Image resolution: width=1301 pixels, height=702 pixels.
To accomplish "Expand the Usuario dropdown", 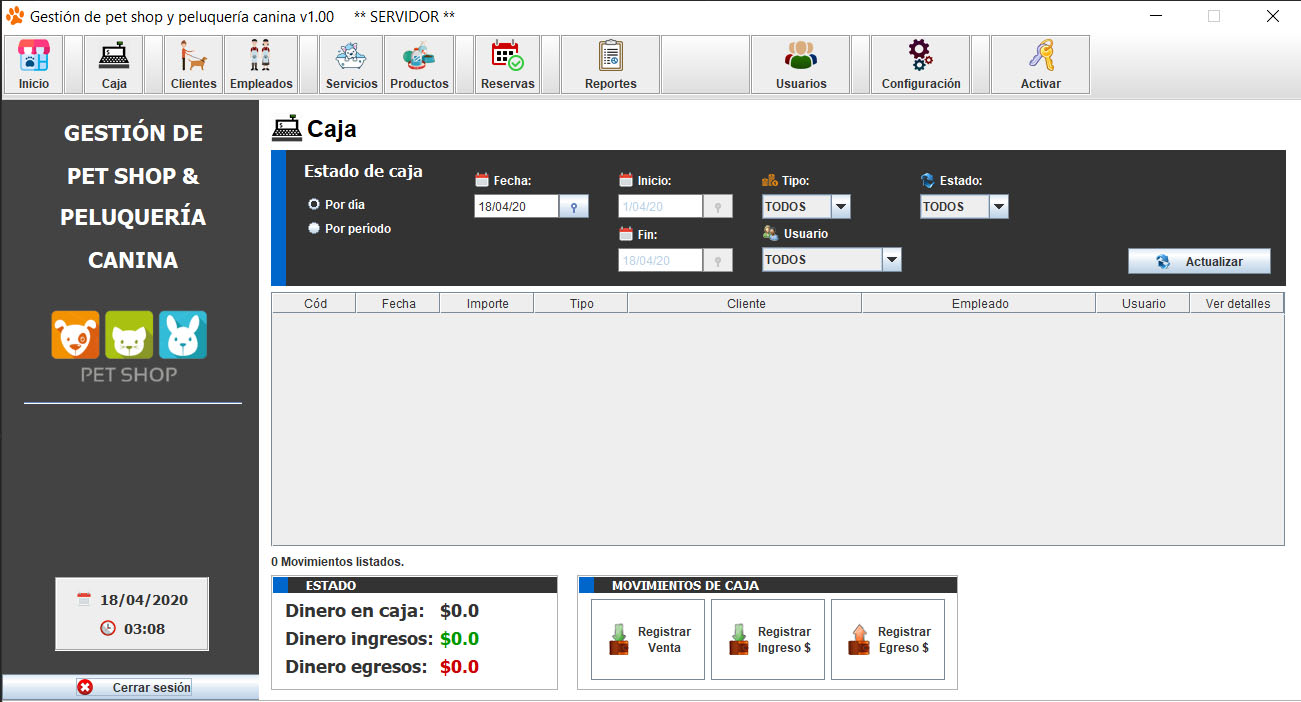I will [x=892, y=260].
